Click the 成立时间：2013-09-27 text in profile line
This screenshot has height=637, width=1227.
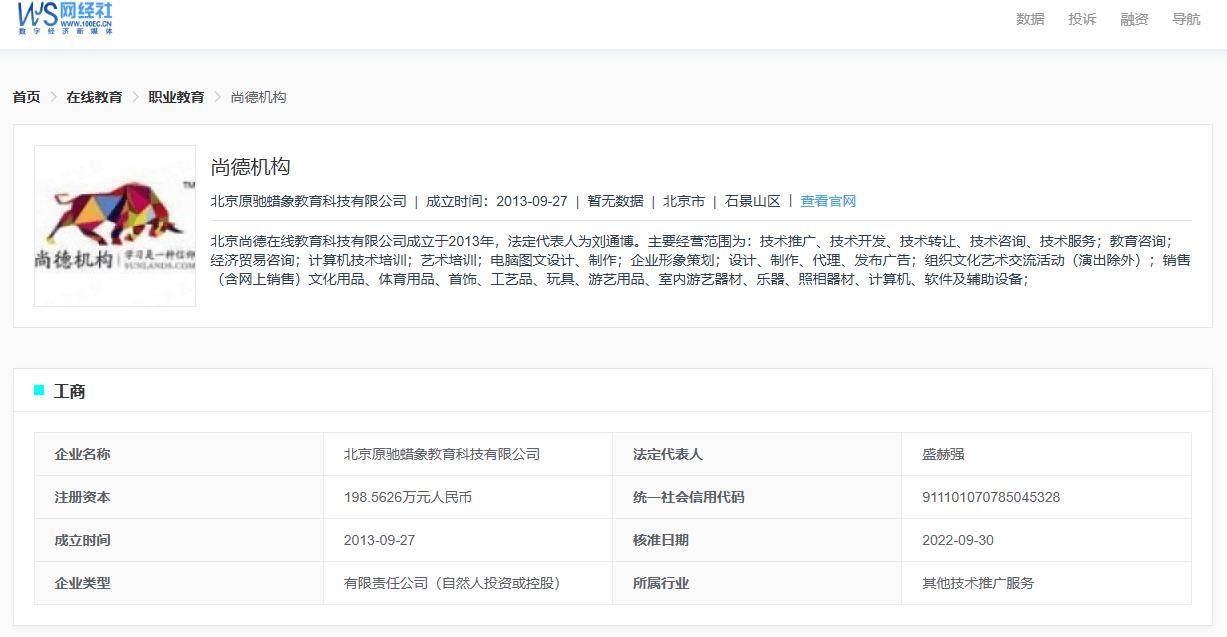point(497,201)
